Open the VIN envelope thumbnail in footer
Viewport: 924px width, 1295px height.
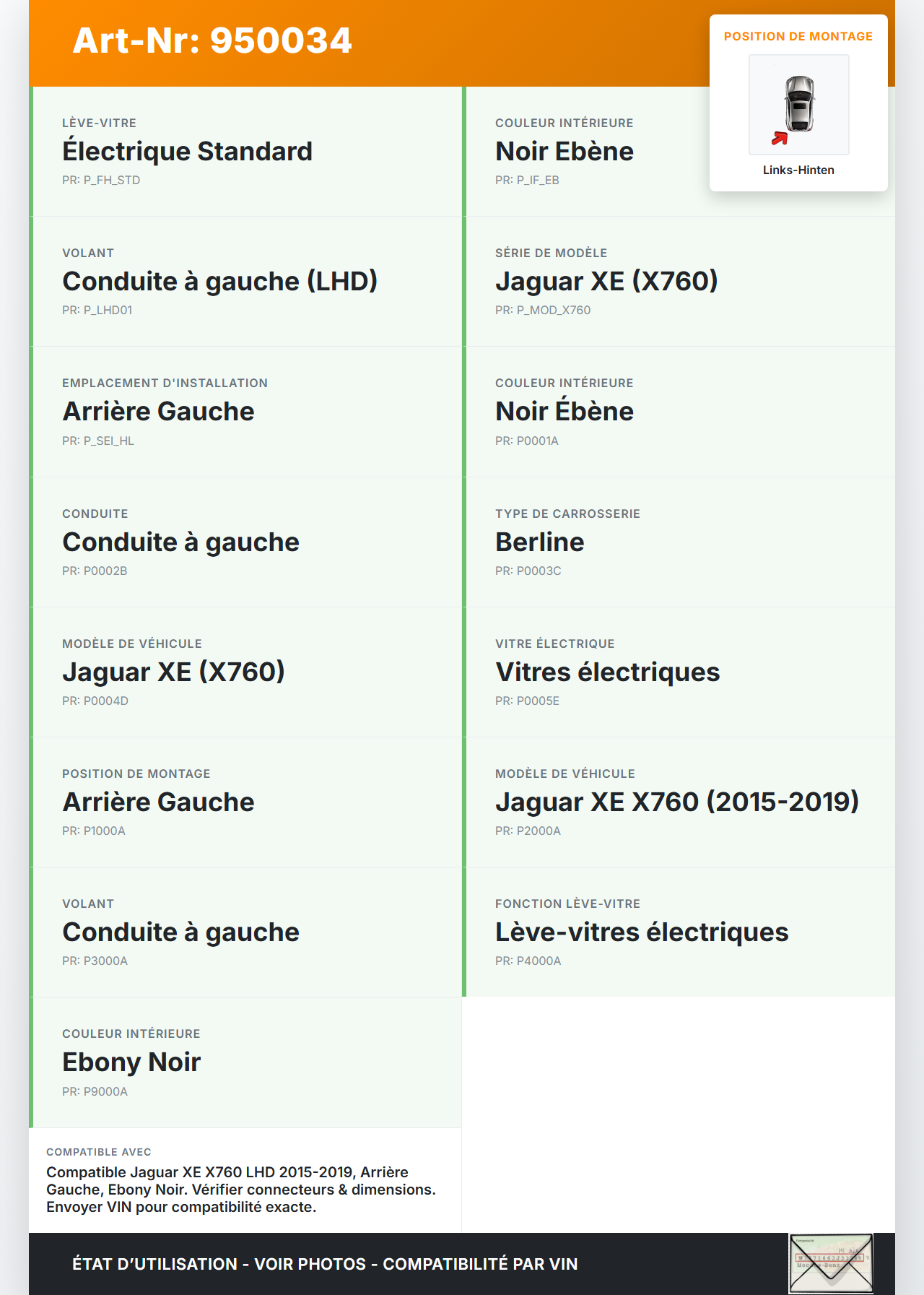coord(830,1263)
